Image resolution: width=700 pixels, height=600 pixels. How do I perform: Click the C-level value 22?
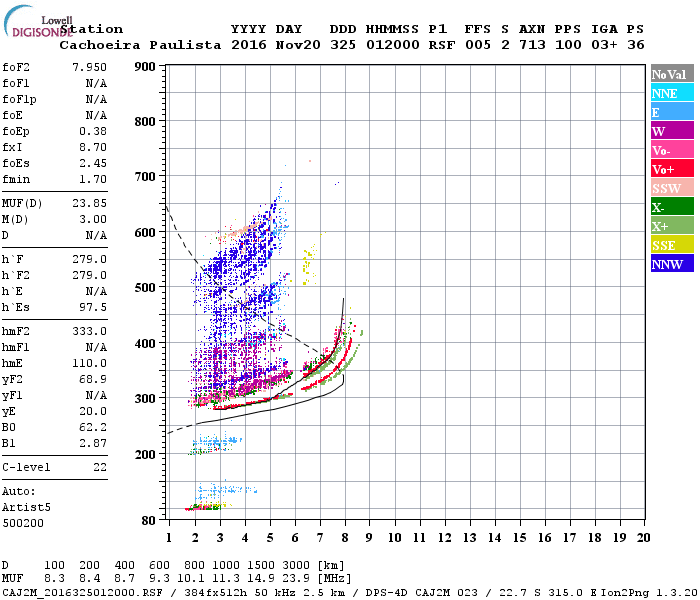coord(100,467)
